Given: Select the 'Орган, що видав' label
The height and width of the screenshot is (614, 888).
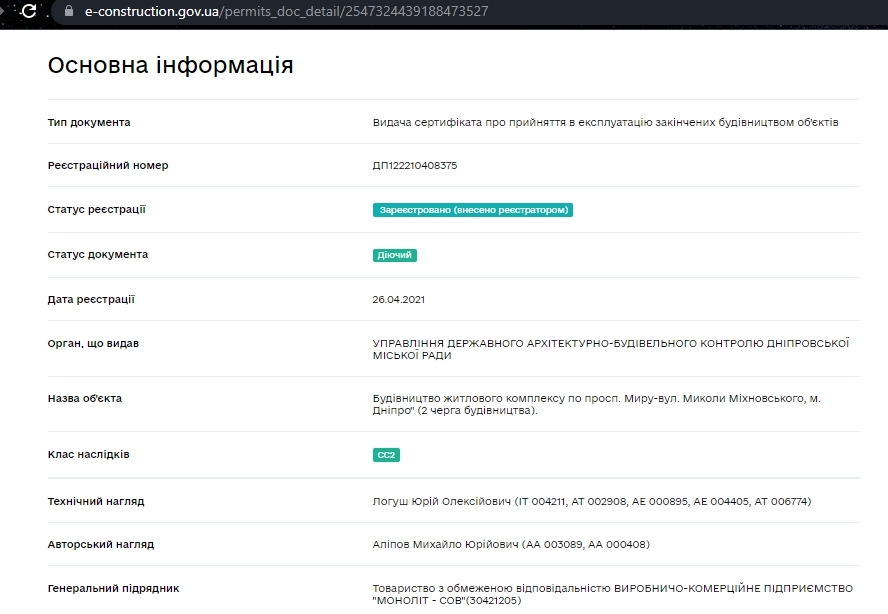Looking at the screenshot, I should pos(93,343).
